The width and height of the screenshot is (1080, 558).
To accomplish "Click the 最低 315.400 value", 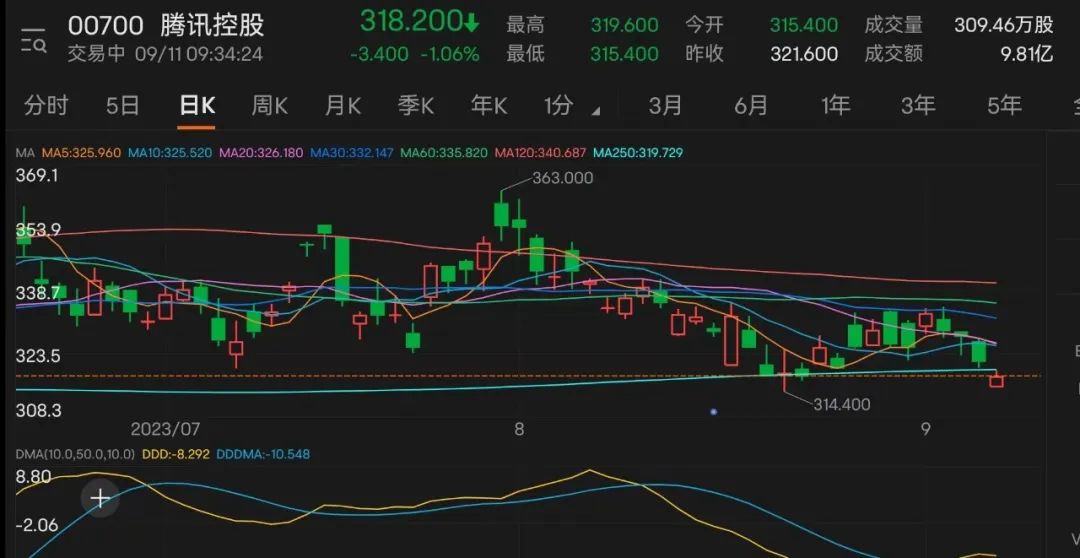I will click(x=624, y=54).
